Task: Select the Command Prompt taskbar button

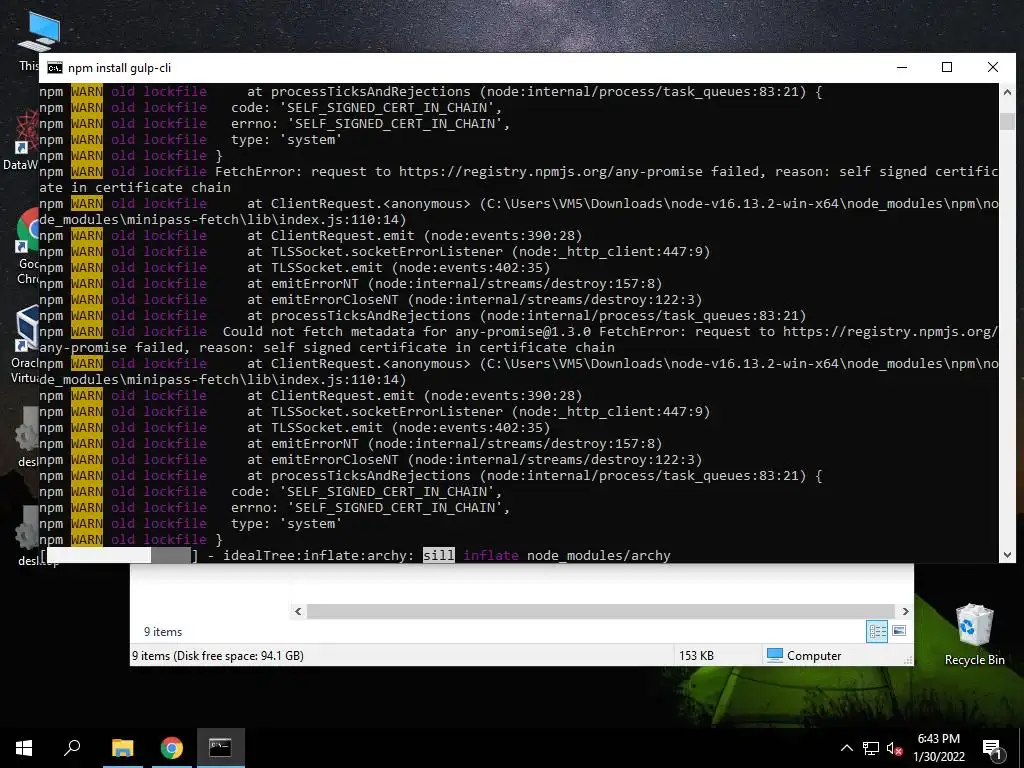Action: click(220, 748)
